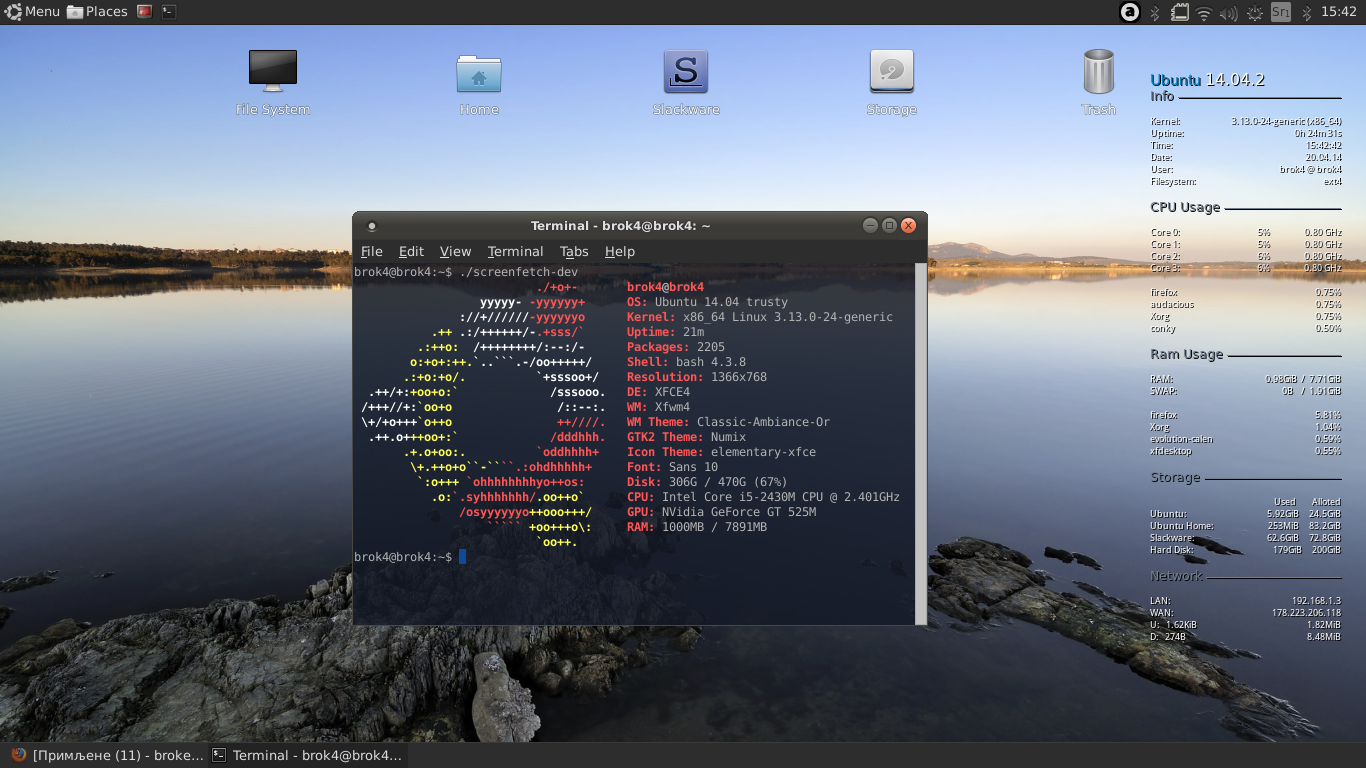Open the volume speaker indicator
The height and width of the screenshot is (768, 1366).
[1229, 13]
